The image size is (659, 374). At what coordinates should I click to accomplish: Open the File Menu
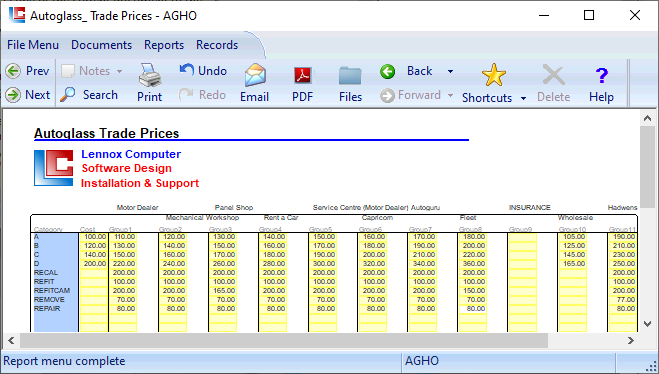33,45
